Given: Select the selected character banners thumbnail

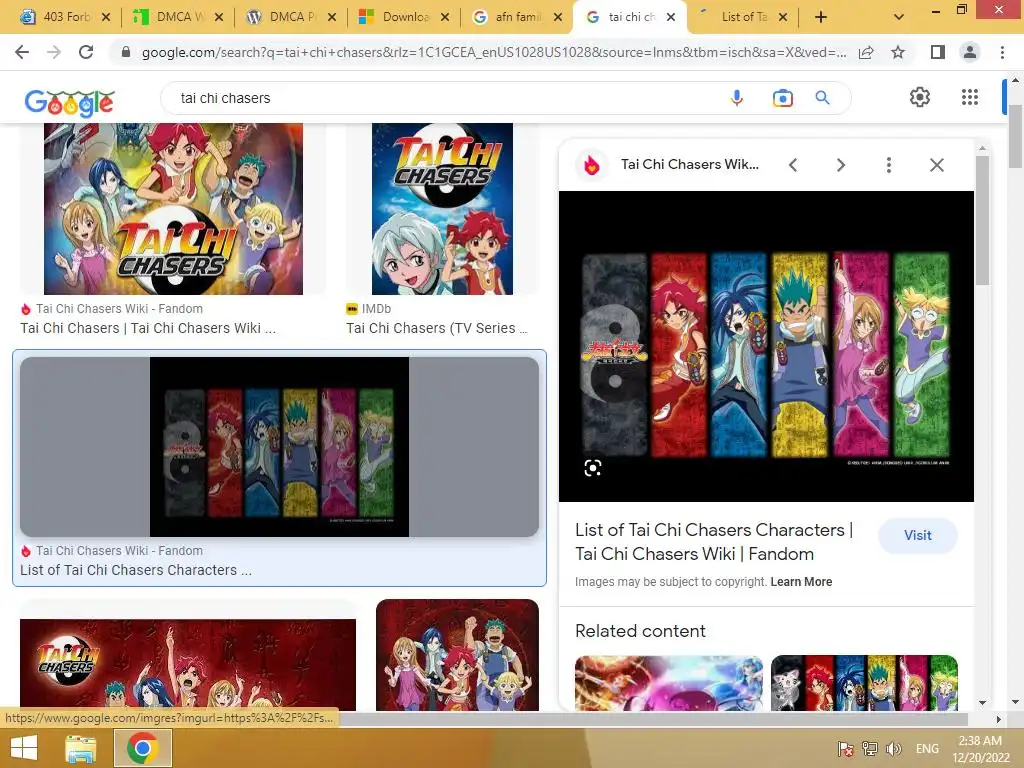Looking at the screenshot, I should coord(279,447).
